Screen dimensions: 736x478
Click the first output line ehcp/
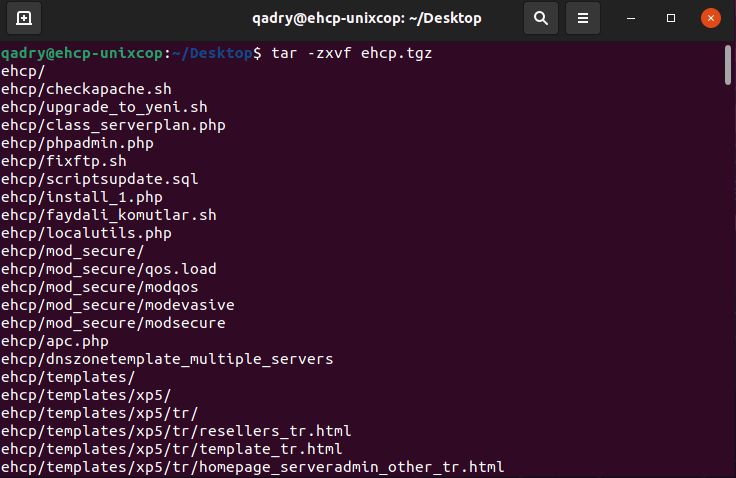pyautogui.click(x=23, y=71)
